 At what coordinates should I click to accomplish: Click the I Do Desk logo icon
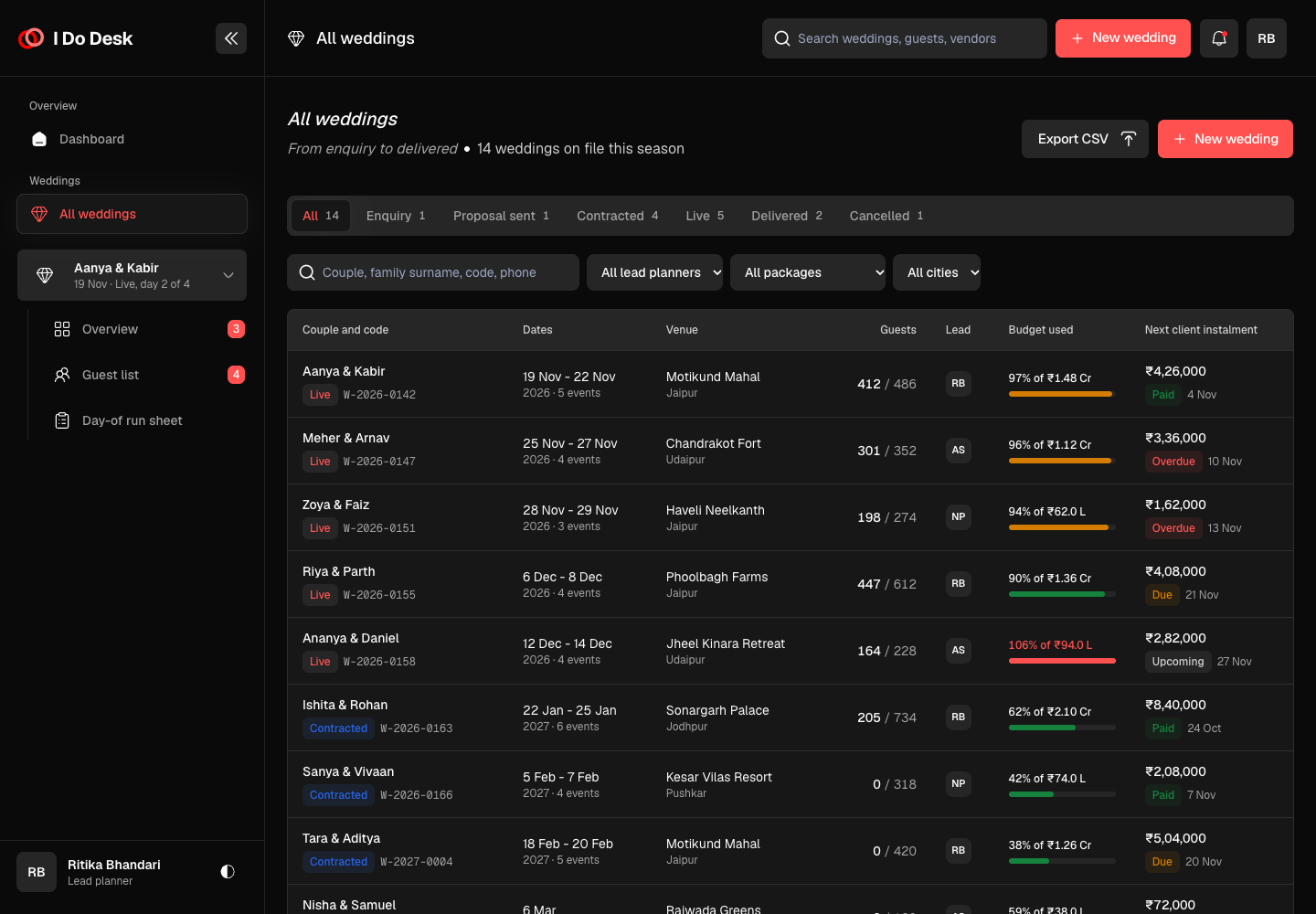(31, 38)
